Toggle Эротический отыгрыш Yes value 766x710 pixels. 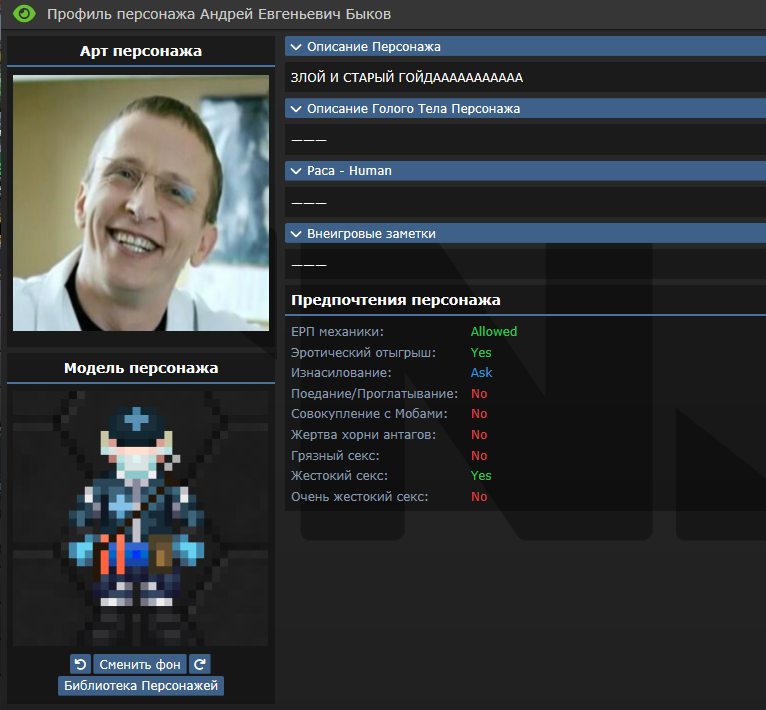tap(481, 353)
